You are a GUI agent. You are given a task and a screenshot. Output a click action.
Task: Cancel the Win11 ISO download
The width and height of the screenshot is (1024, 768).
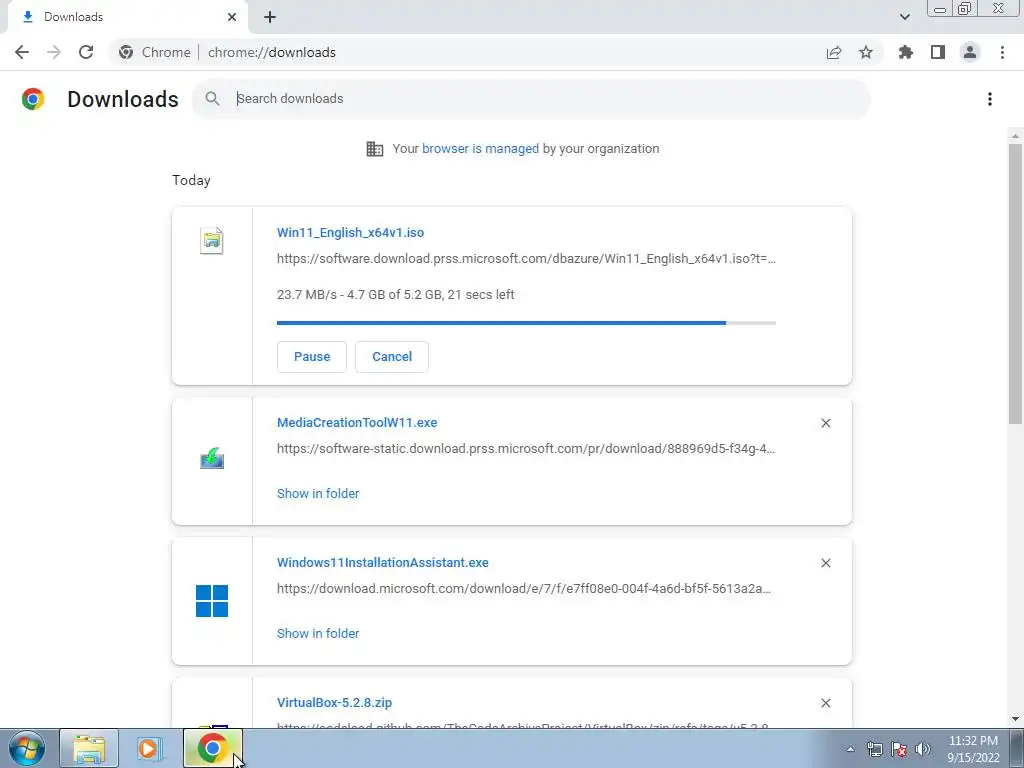point(392,357)
